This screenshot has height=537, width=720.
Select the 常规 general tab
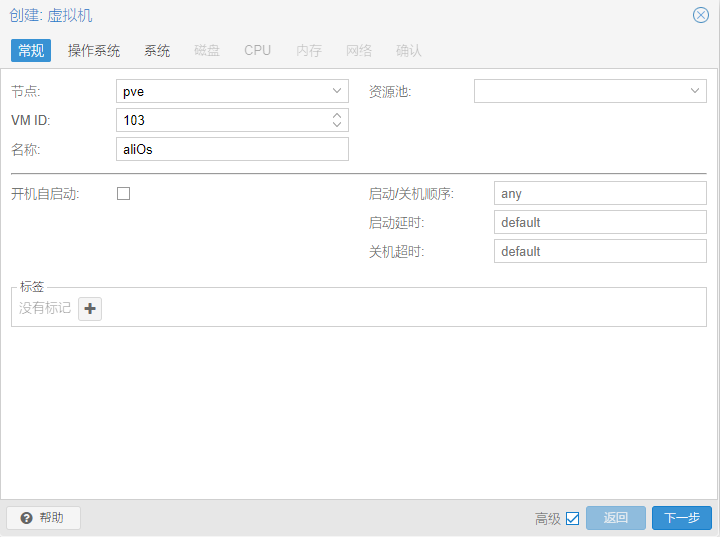tap(31, 50)
